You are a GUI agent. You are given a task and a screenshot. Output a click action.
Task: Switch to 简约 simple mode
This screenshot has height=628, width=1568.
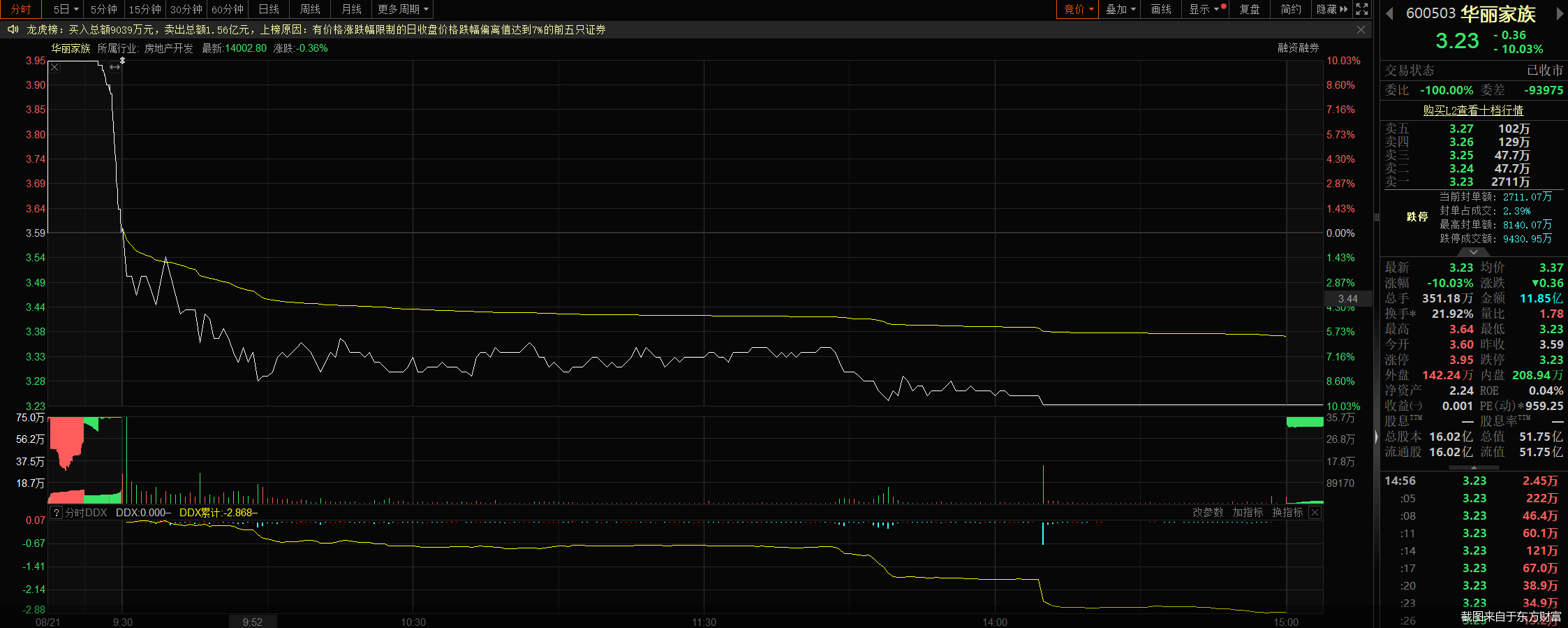pyautogui.click(x=1291, y=9)
